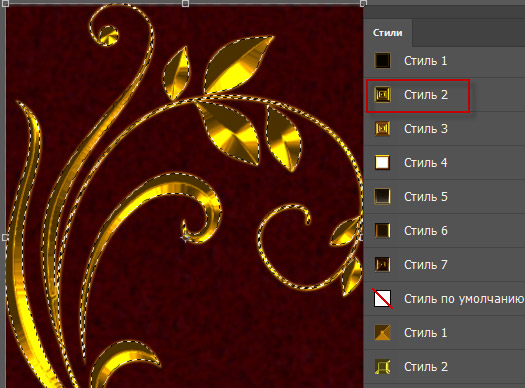Click the top-right corner transform handle

363,3
